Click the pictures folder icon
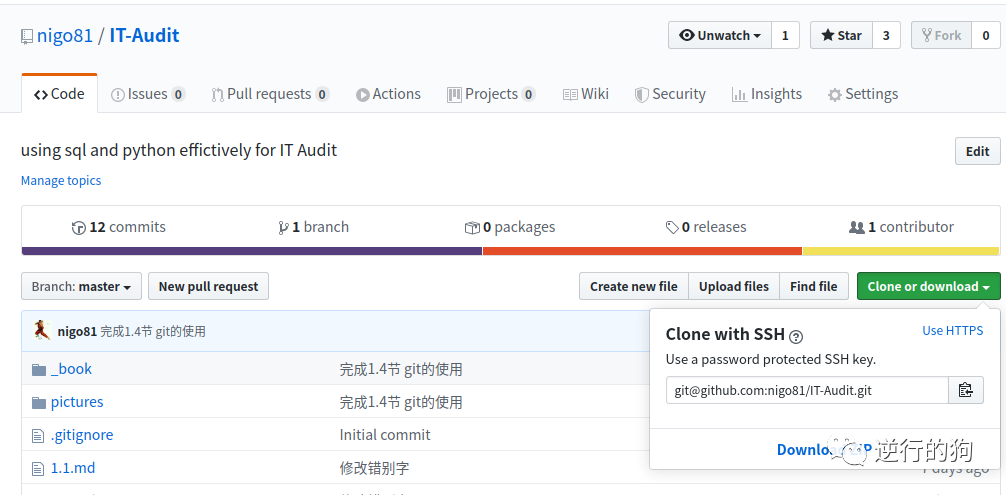 pos(39,403)
